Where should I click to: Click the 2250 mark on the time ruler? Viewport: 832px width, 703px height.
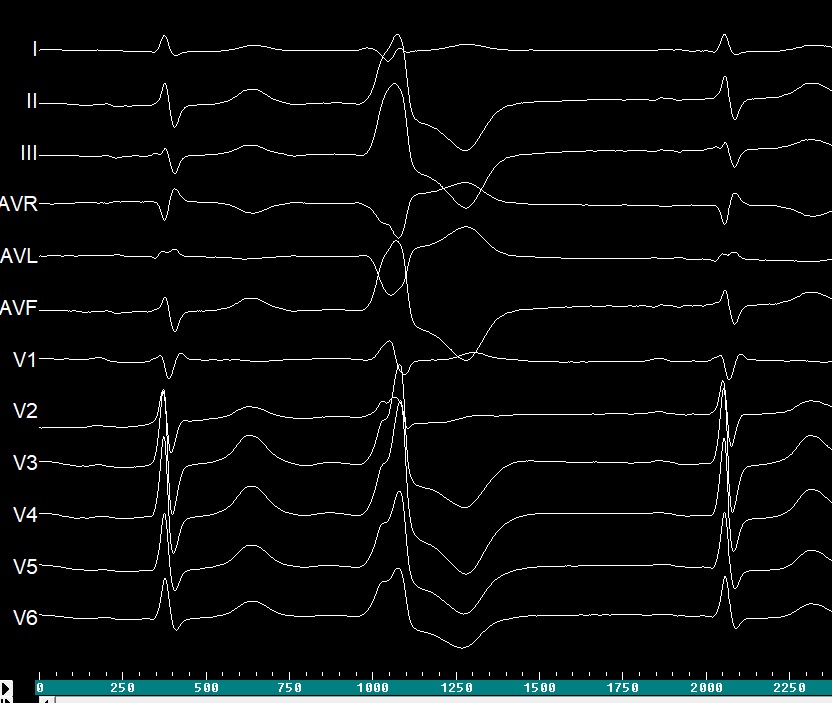790,688
